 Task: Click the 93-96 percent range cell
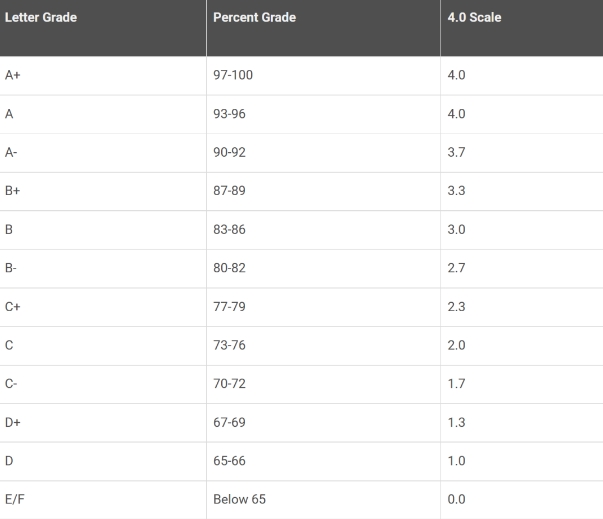(323, 114)
